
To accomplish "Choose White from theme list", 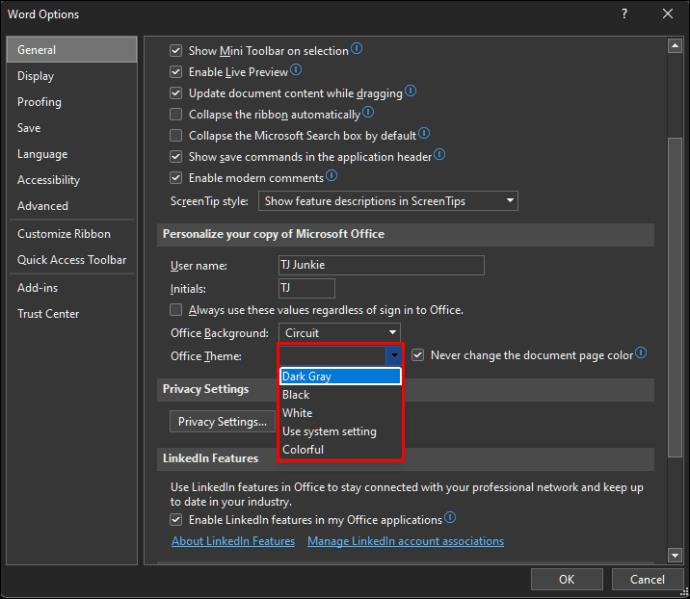I will pyautogui.click(x=340, y=413).
